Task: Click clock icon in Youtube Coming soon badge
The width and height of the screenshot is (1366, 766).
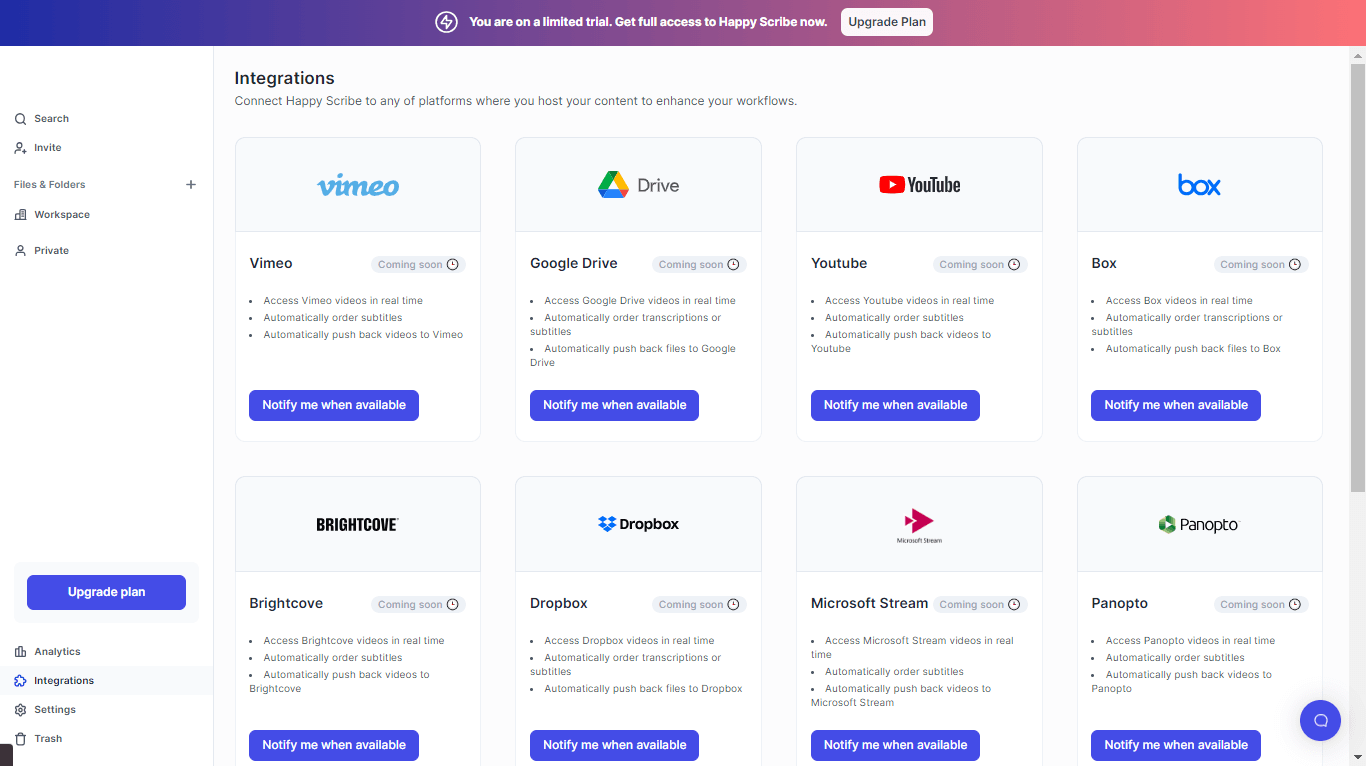Action: click(1014, 265)
